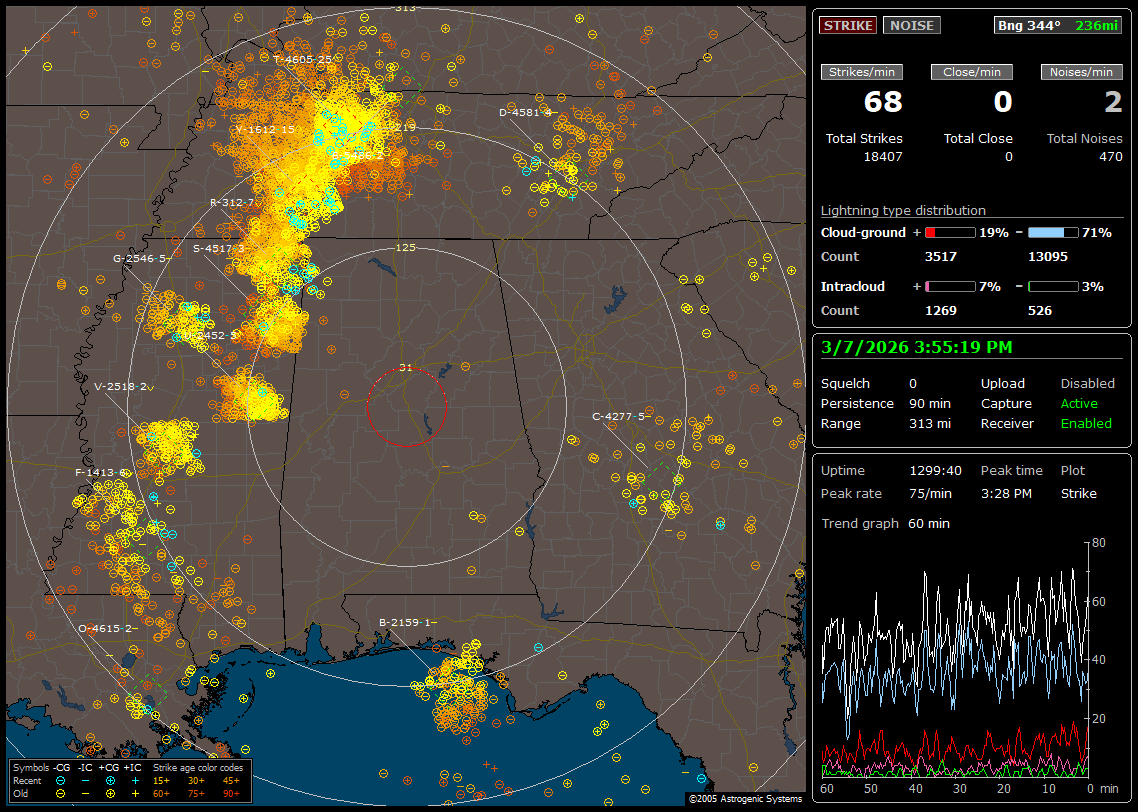Click storm cell label F-1413-6
This screenshot has width=1138, height=812.
101,472
